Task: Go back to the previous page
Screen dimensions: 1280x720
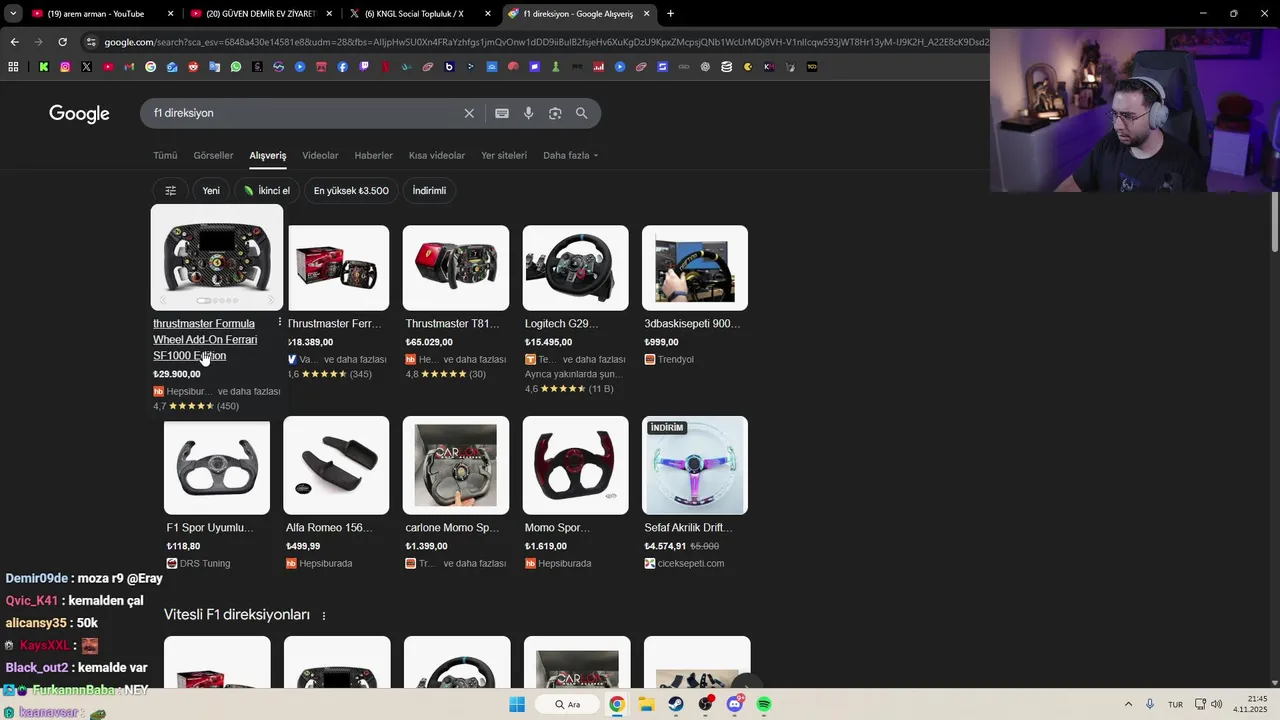Action: click(14, 42)
